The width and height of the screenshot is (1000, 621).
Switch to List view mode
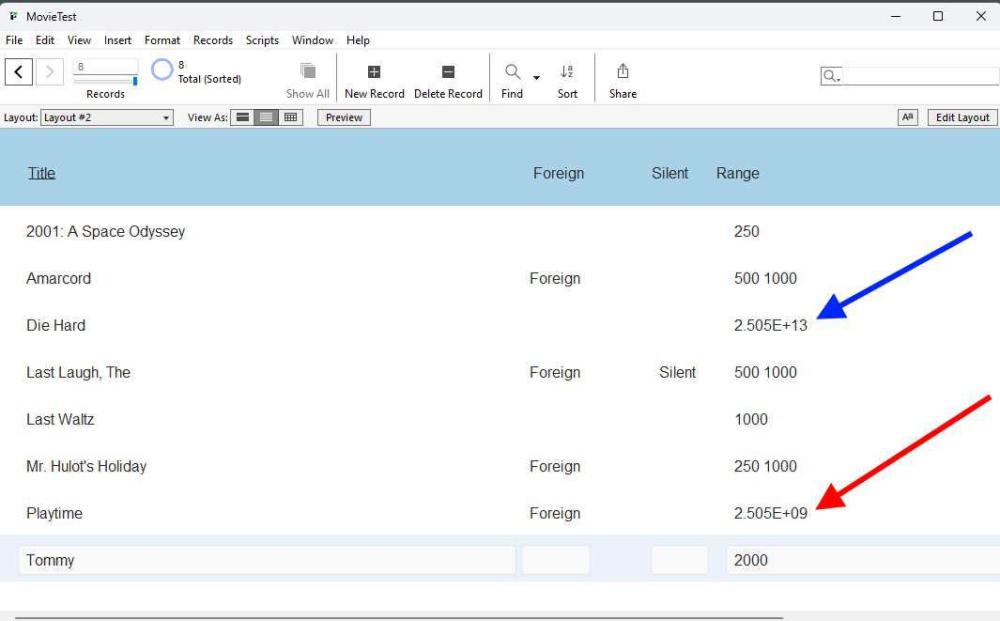pos(266,117)
